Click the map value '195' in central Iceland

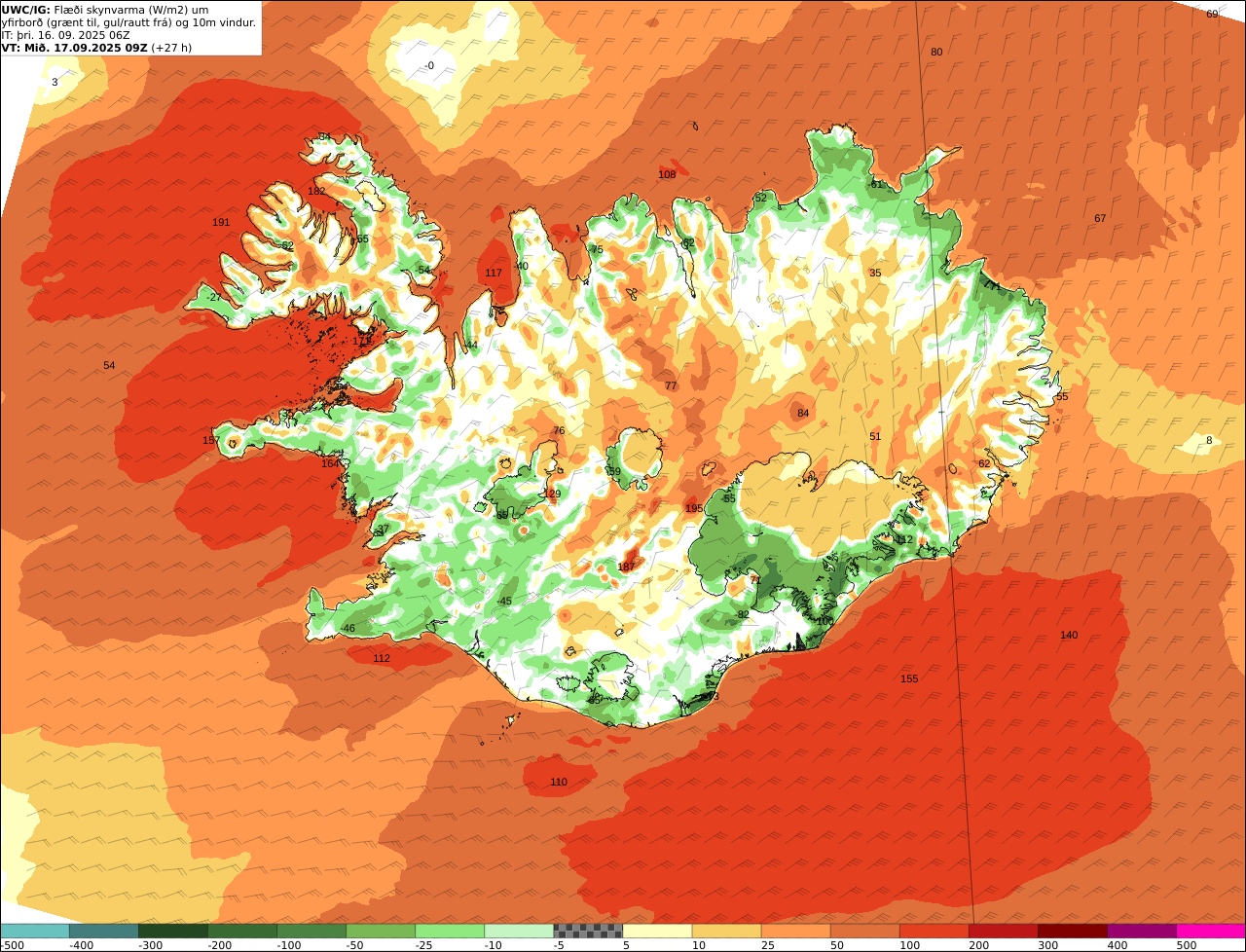[x=694, y=509]
